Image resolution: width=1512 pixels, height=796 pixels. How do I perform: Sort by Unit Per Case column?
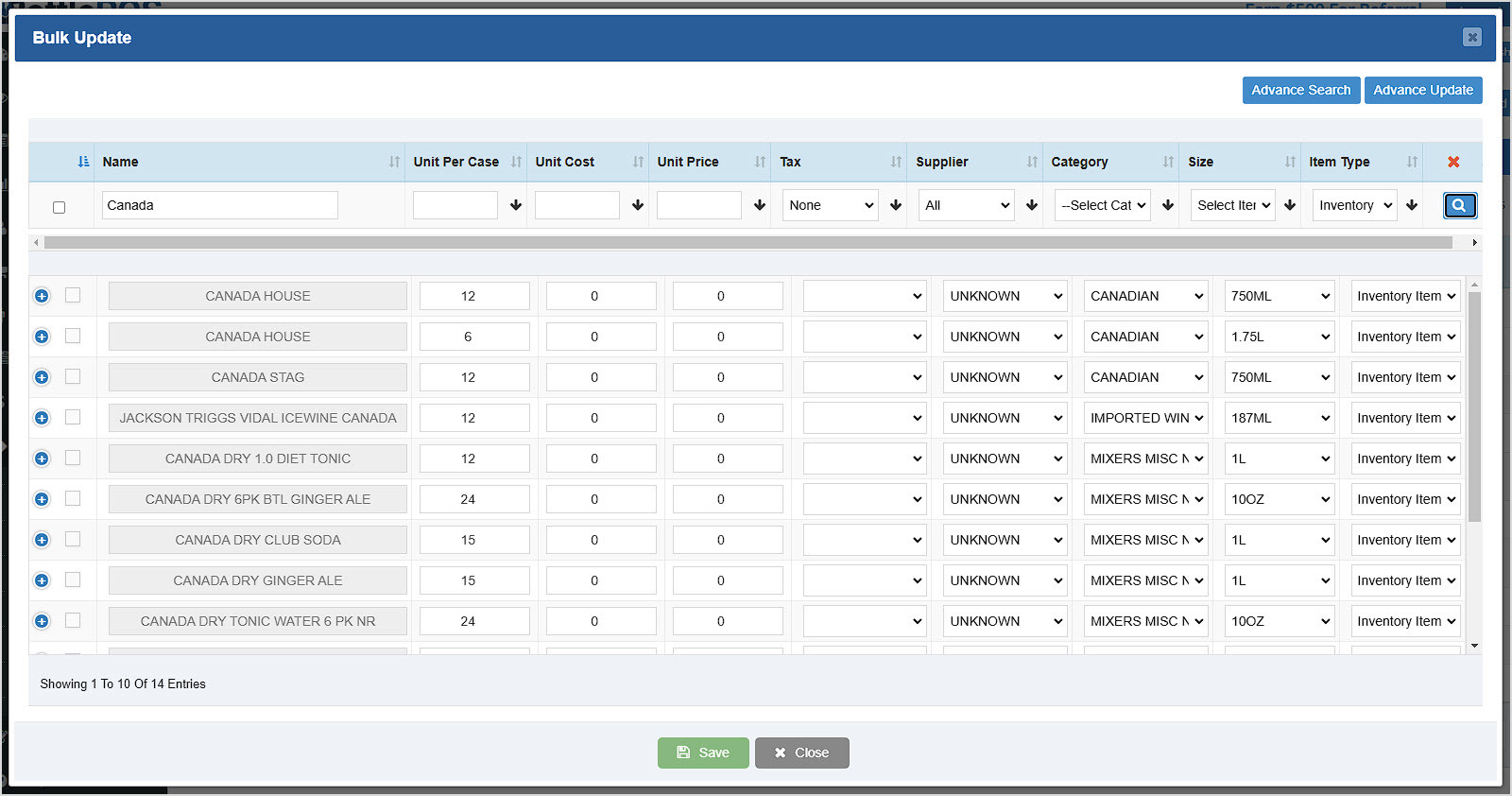coord(516,162)
